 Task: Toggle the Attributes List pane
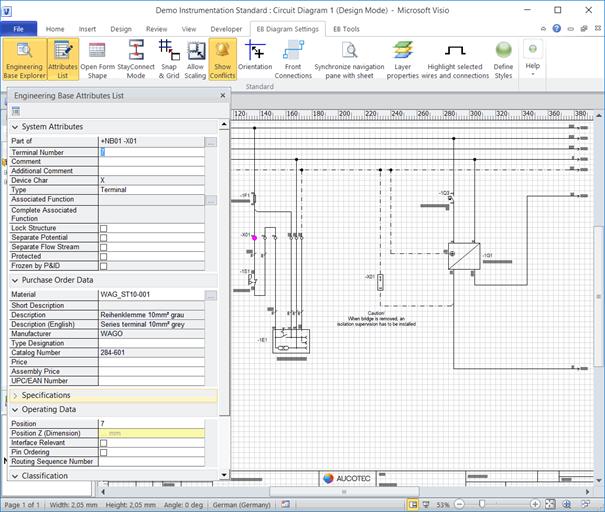click(x=63, y=60)
